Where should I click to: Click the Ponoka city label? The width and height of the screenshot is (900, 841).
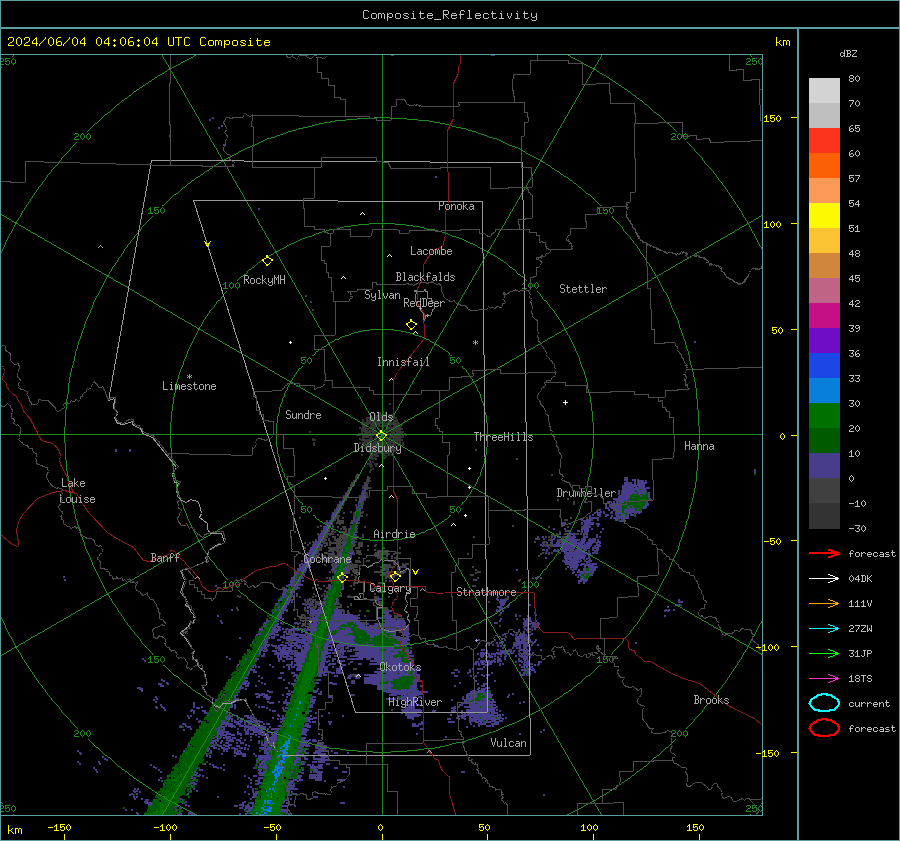coord(456,206)
